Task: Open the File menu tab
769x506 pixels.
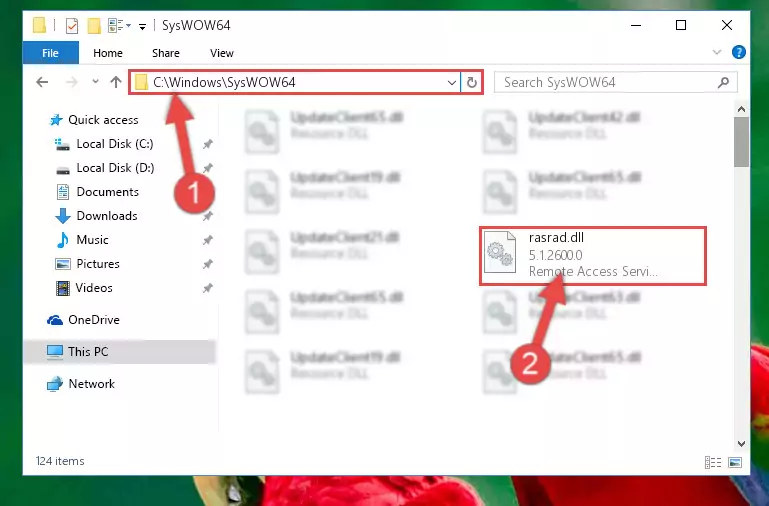Action: (x=51, y=53)
